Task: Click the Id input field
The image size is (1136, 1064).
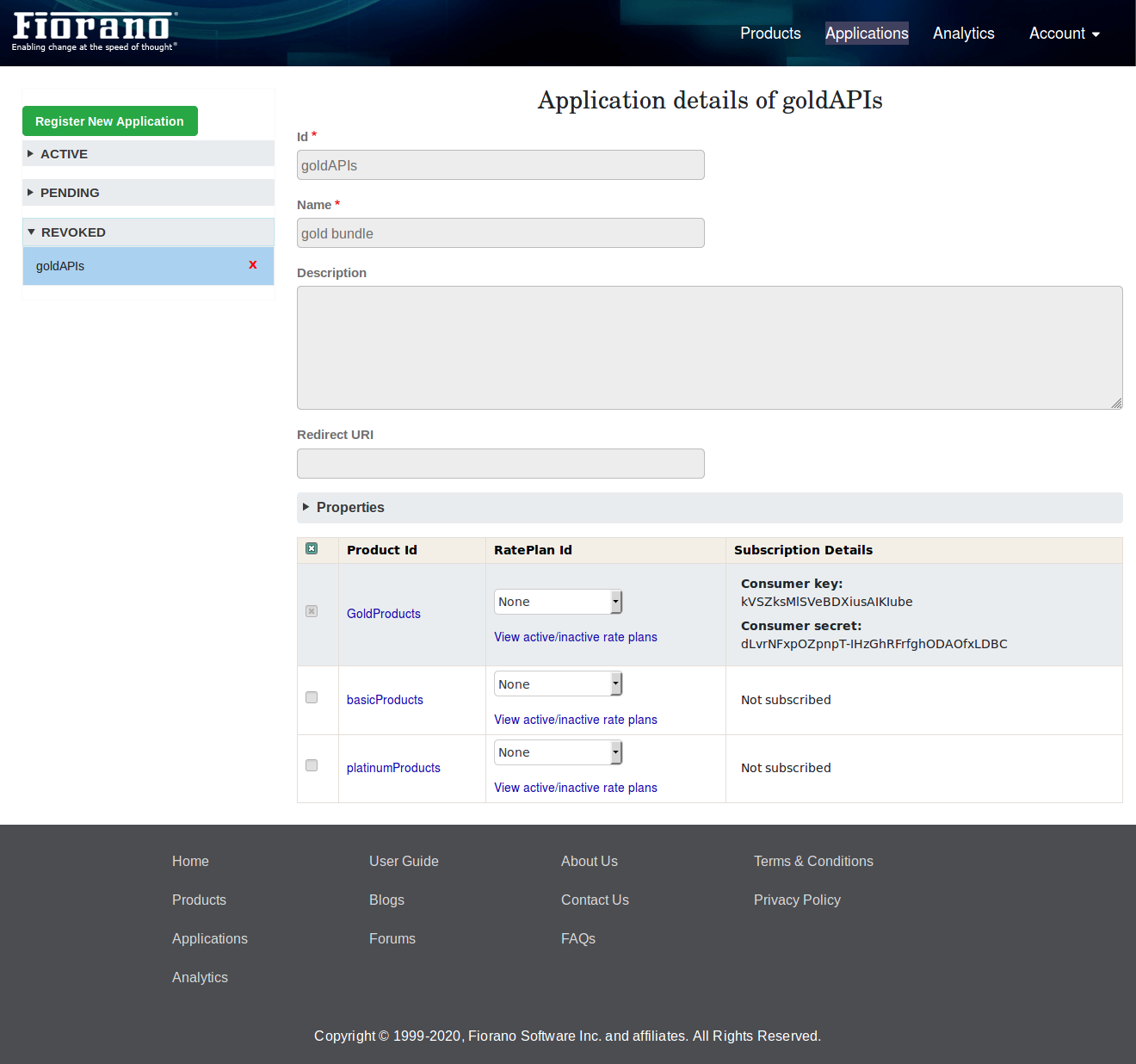Action: 501,165
